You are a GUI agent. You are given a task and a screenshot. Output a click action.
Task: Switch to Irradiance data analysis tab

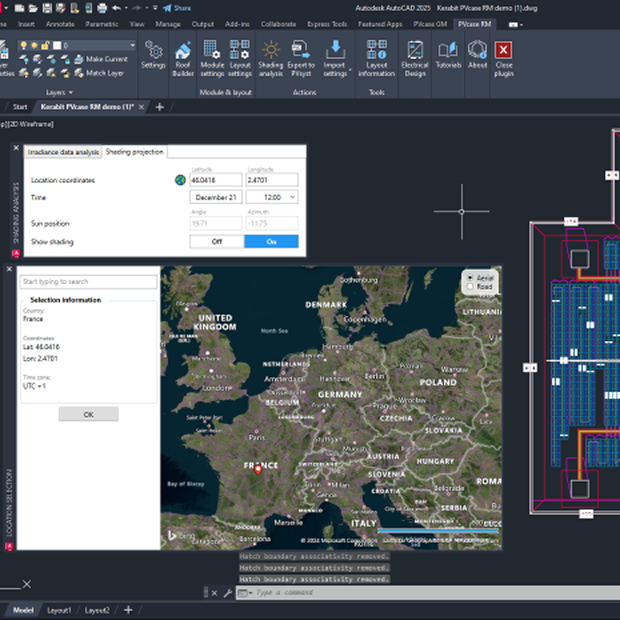pyautogui.click(x=63, y=152)
